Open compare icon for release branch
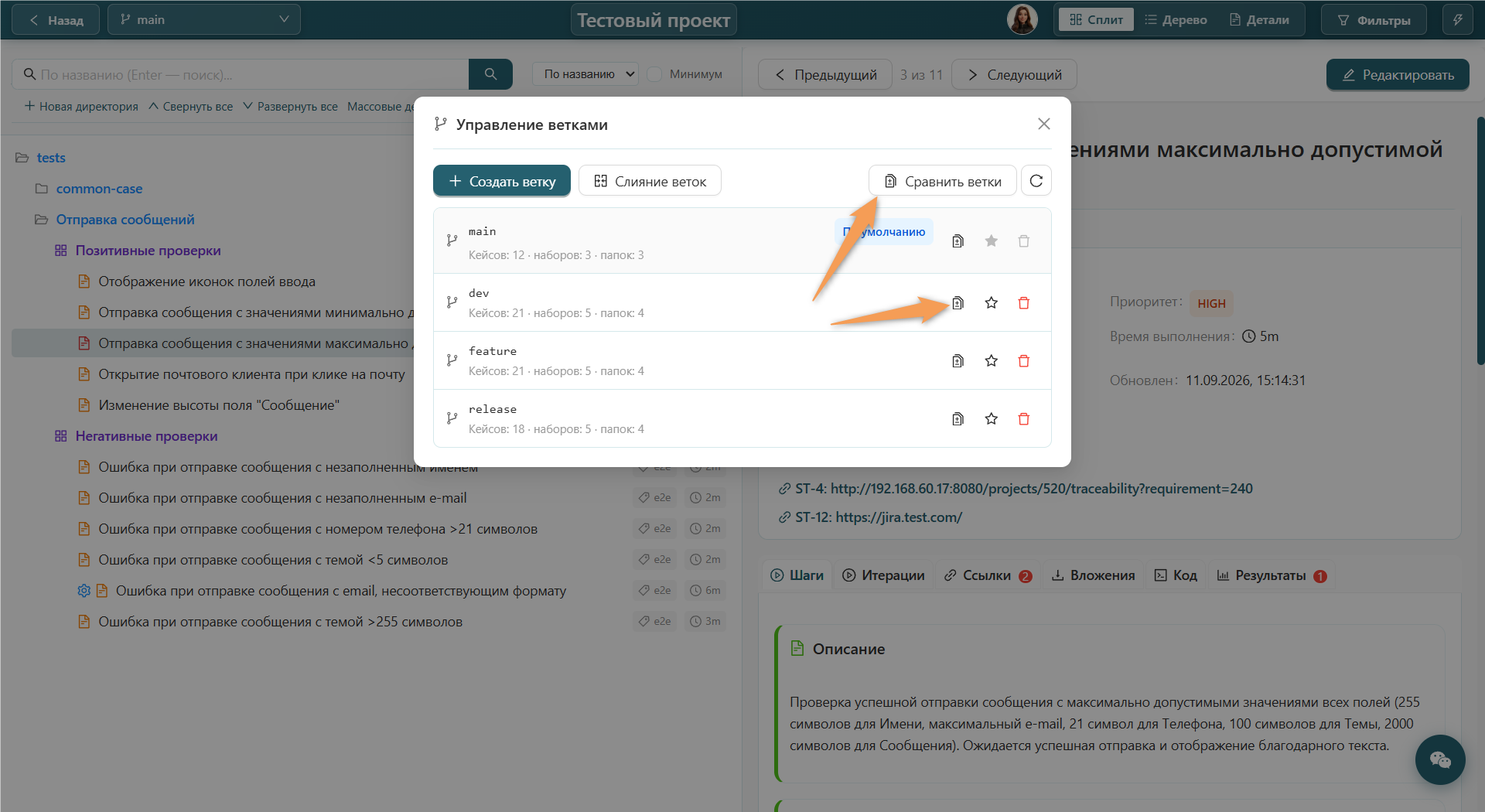1485x812 pixels. [x=958, y=419]
